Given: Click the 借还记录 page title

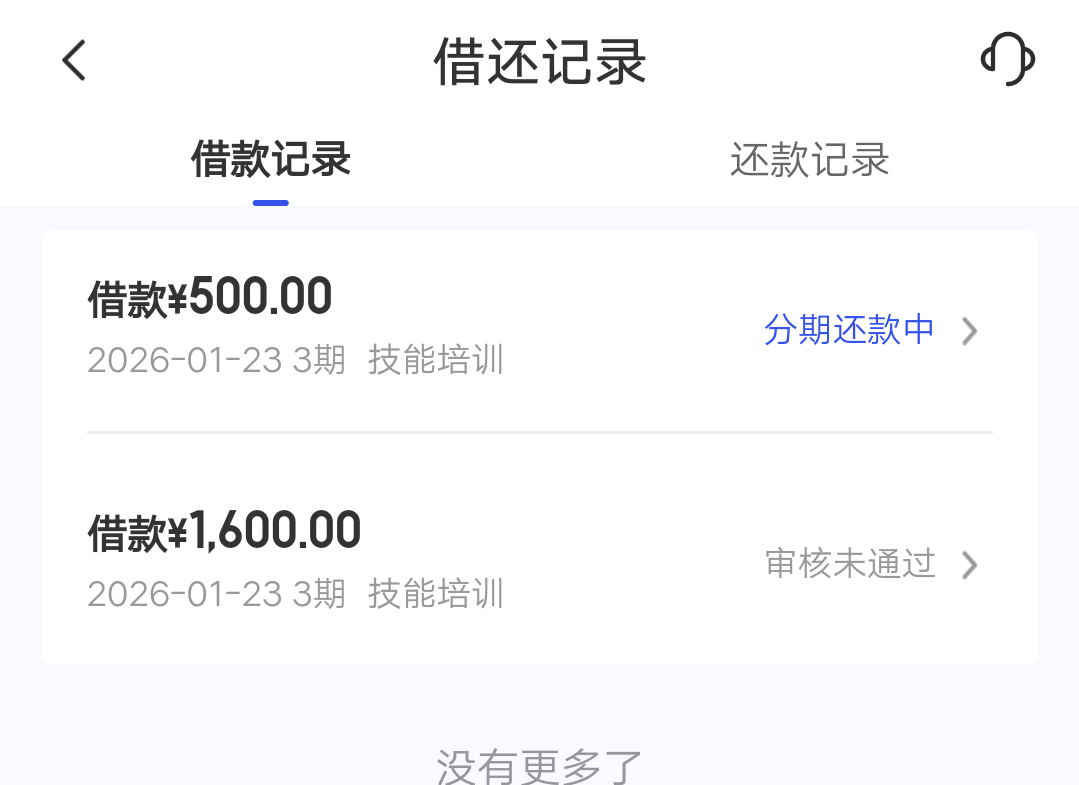Looking at the screenshot, I should tap(540, 62).
